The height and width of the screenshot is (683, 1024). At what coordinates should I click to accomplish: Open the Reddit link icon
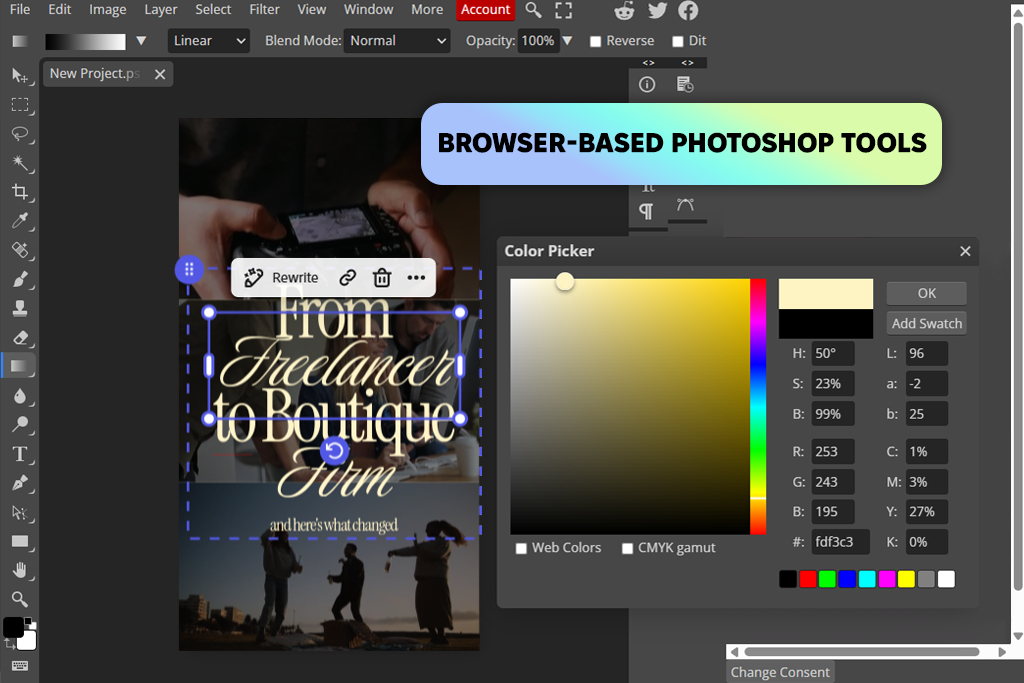tap(624, 10)
